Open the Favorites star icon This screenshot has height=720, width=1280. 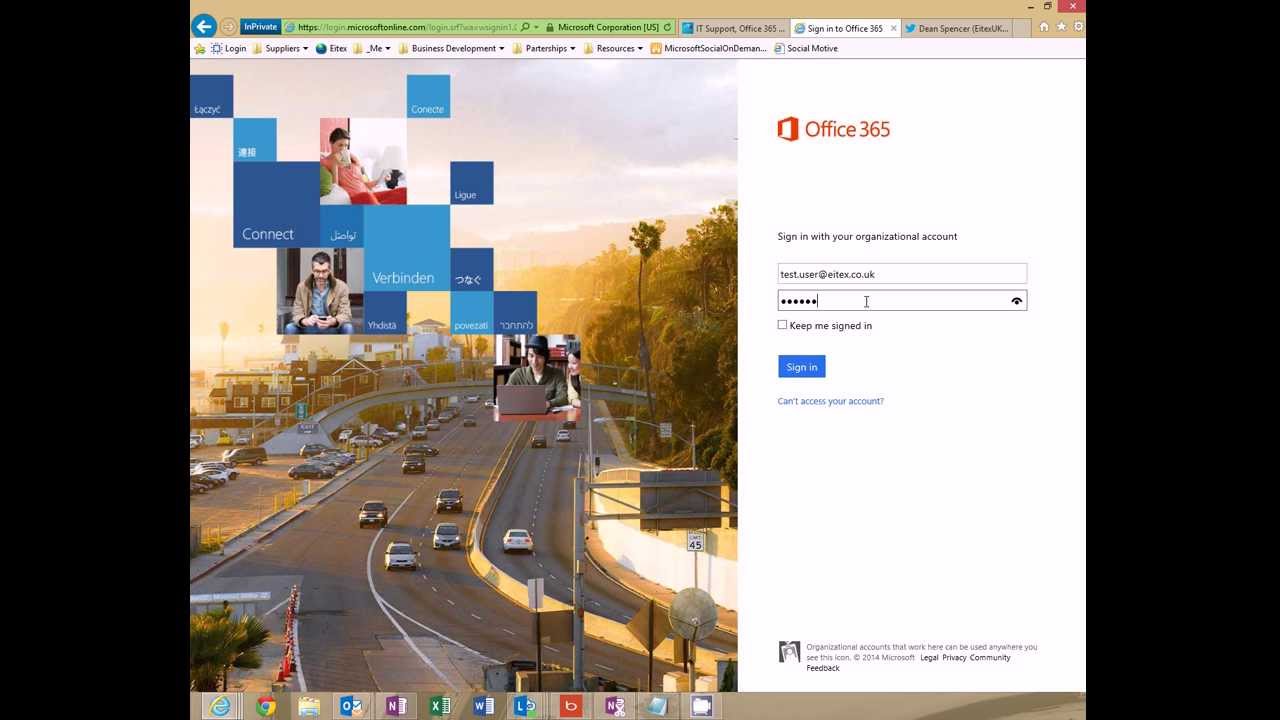[1061, 27]
